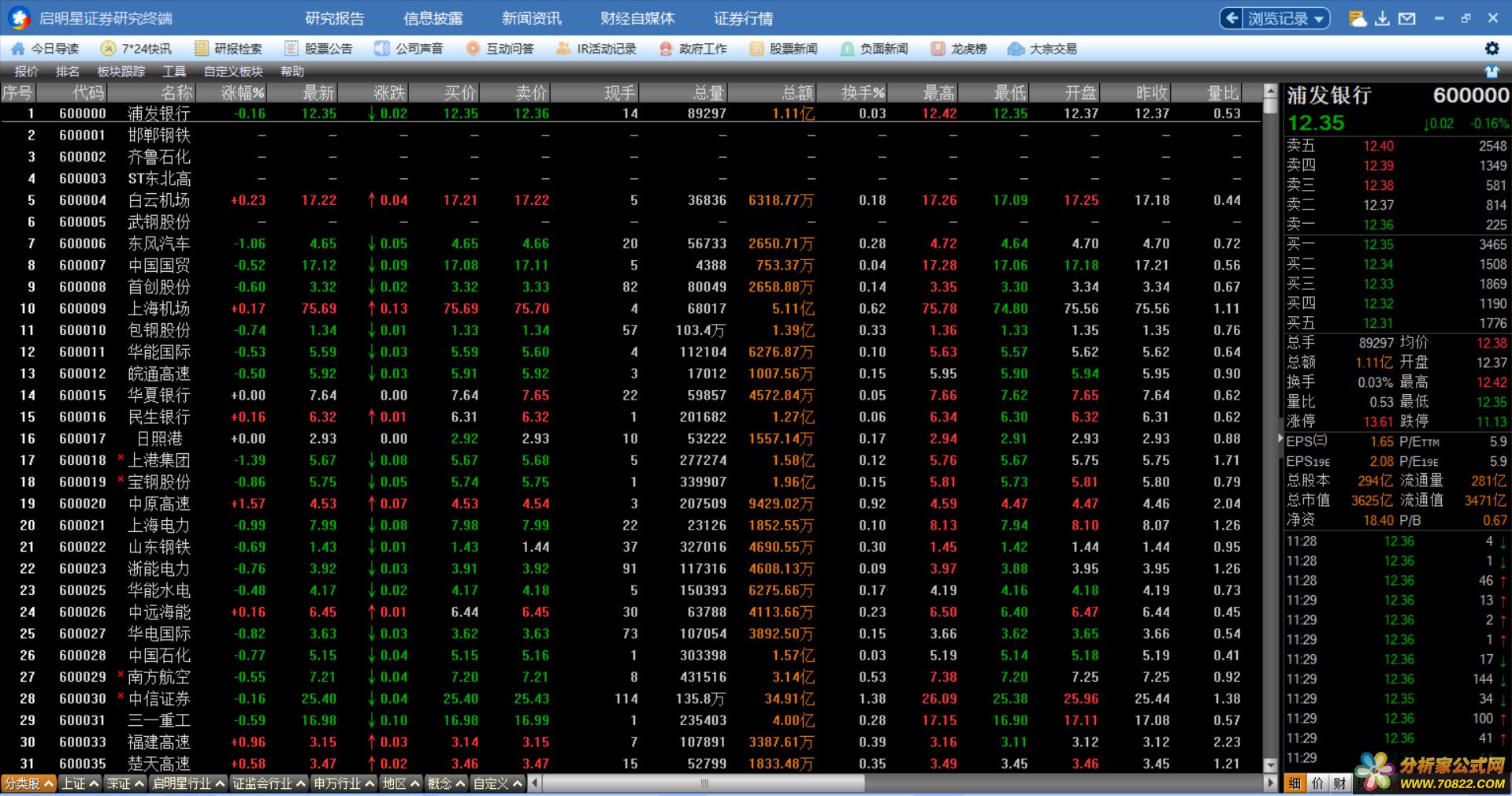Image resolution: width=1512 pixels, height=796 pixels.
Task: Open 负面新闻 toolbar item
Action: (x=874, y=49)
